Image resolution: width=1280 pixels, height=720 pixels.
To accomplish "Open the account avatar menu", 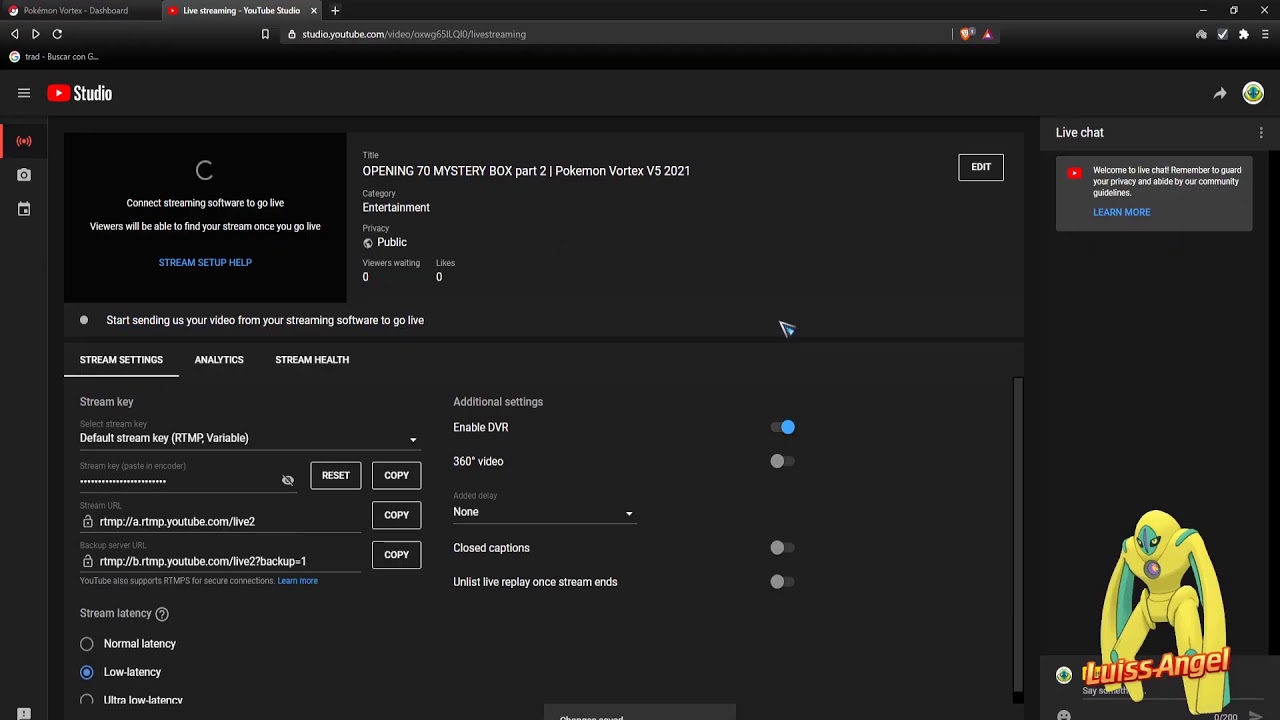I will coord(1253,93).
